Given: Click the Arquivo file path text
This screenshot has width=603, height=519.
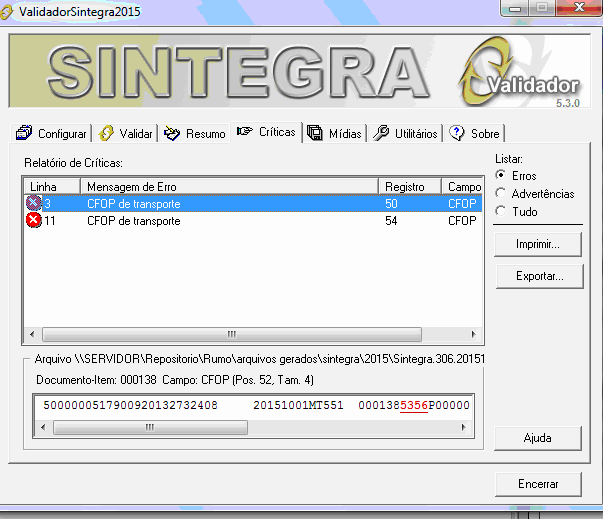Looking at the screenshot, I should point(260,359).
